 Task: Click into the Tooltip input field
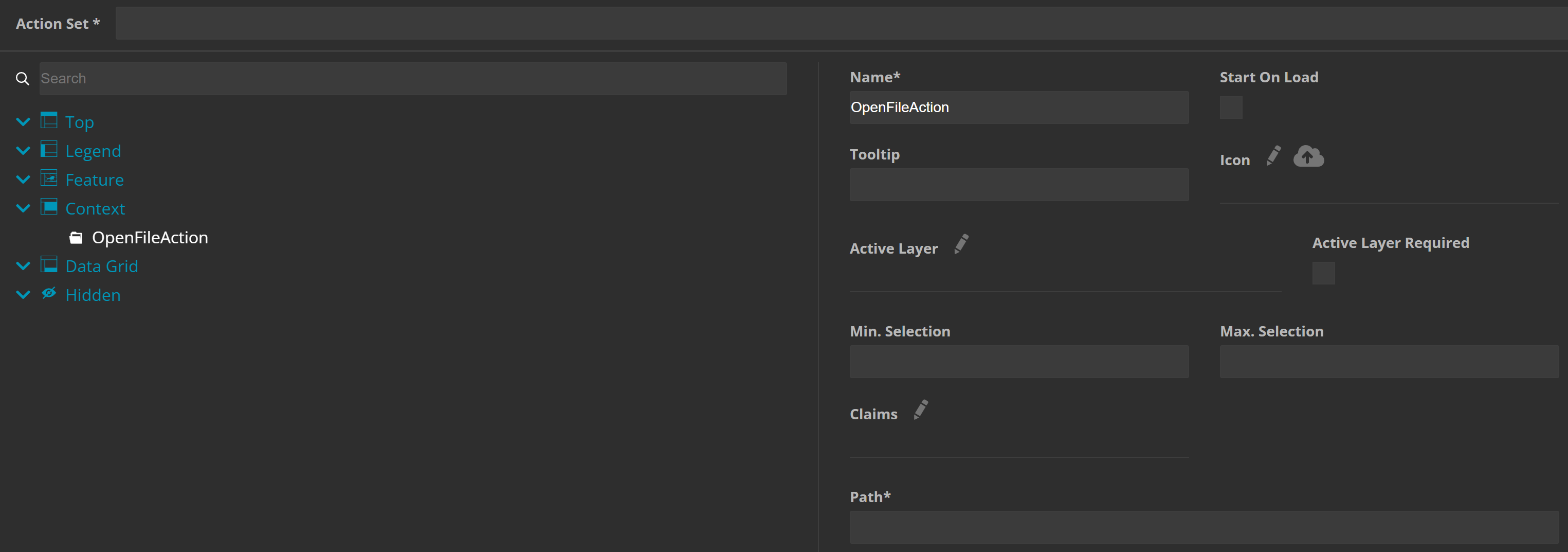[1018, 185]
